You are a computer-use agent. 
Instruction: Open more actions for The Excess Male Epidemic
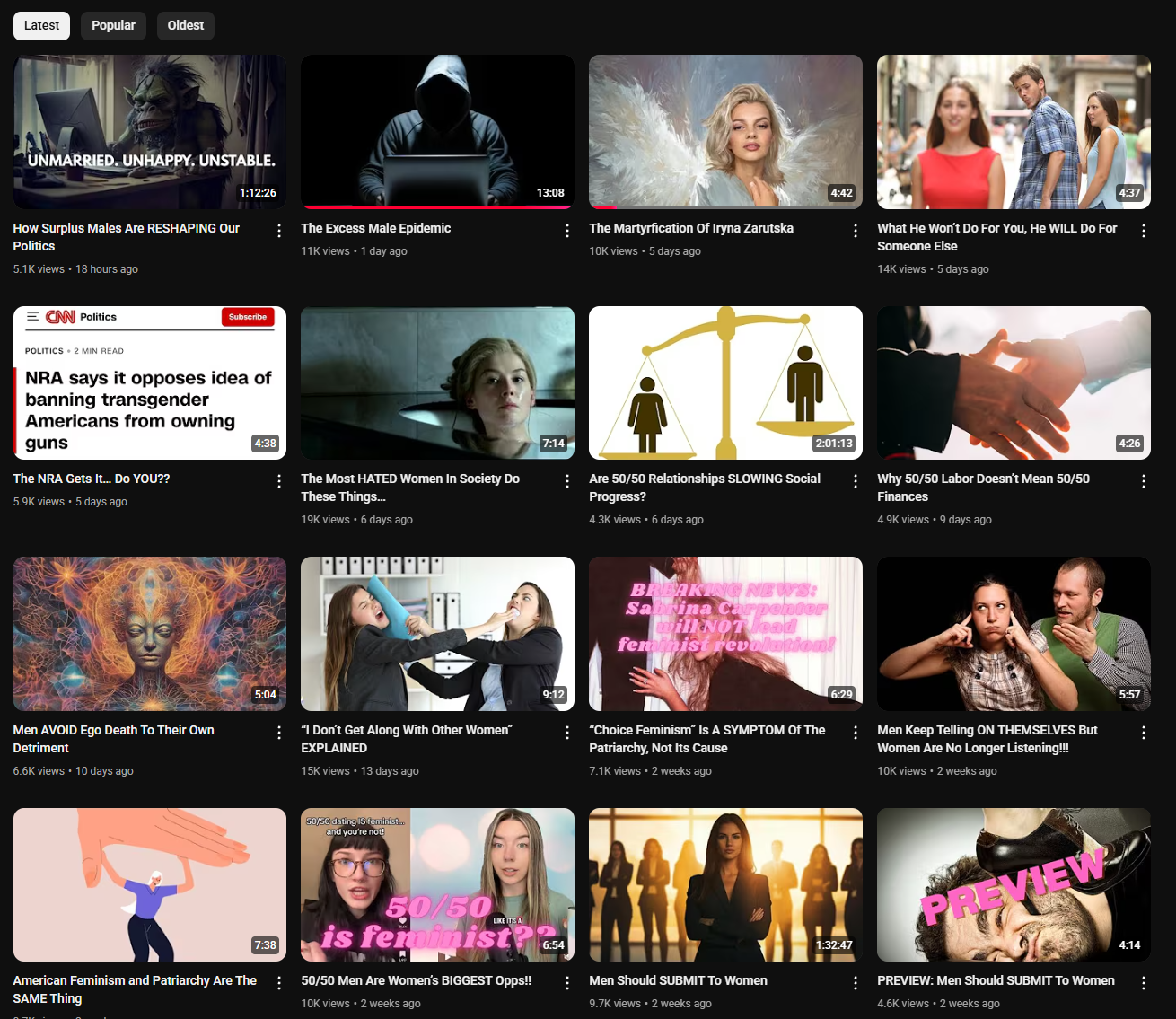coord(567,231)
